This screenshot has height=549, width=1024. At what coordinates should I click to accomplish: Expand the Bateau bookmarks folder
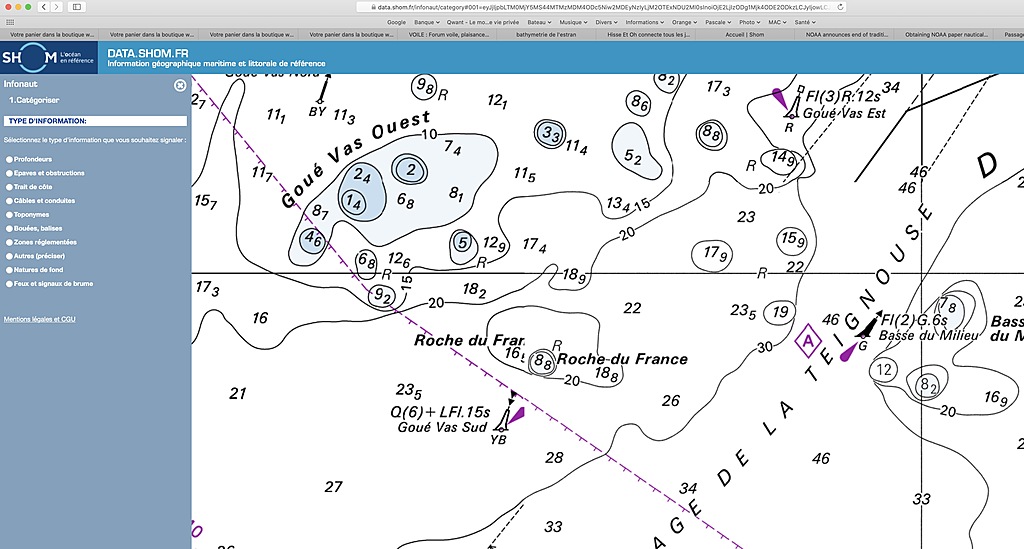pyautogui.click(x=539, y=22)
